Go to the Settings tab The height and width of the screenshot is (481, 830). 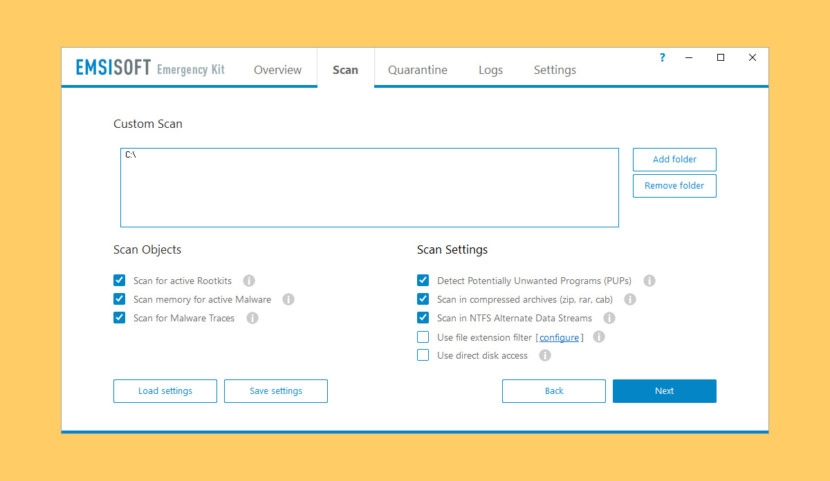tap(554, 70)
